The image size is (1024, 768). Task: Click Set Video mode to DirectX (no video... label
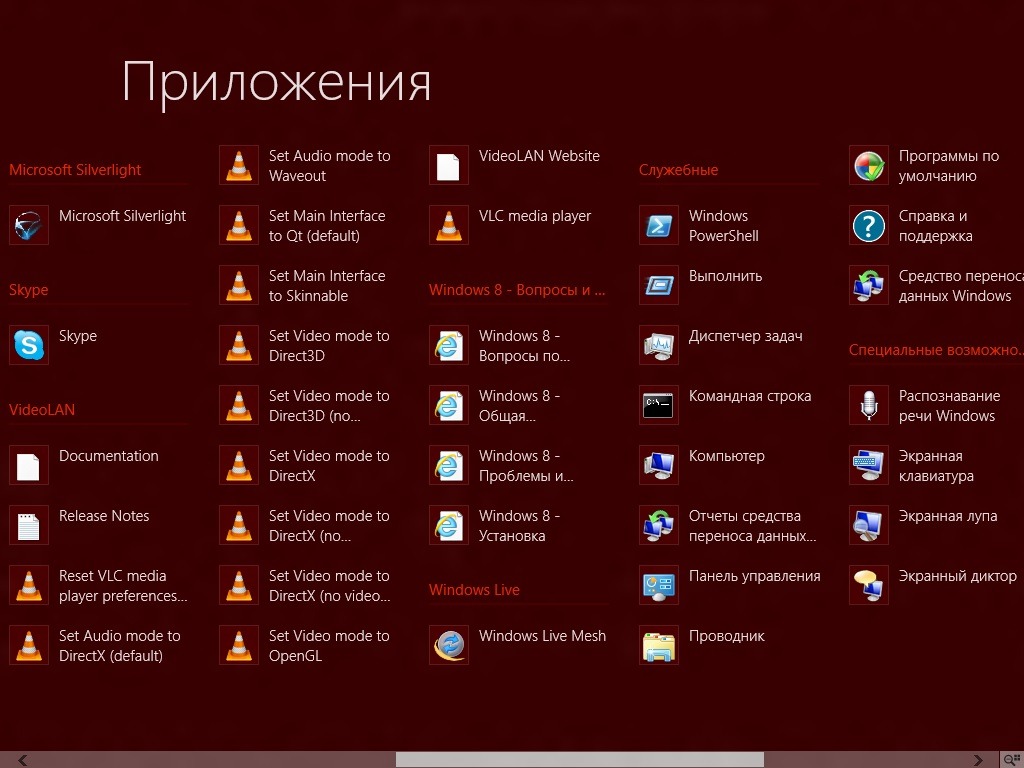(x=330, y=586)
